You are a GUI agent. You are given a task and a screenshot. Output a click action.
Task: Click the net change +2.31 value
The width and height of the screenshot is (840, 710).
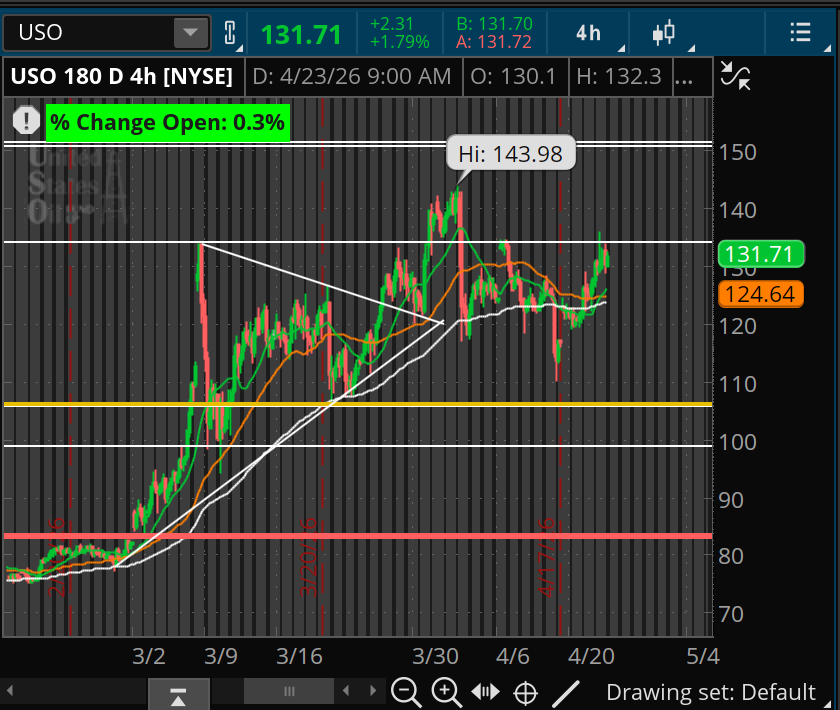point(392,24)
